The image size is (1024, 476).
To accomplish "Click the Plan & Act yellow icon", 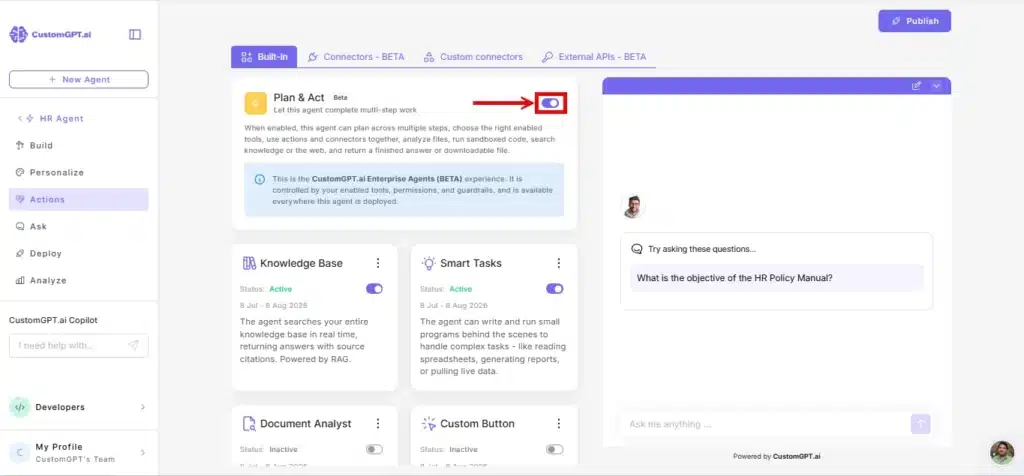I will click(x=255, y=103).
